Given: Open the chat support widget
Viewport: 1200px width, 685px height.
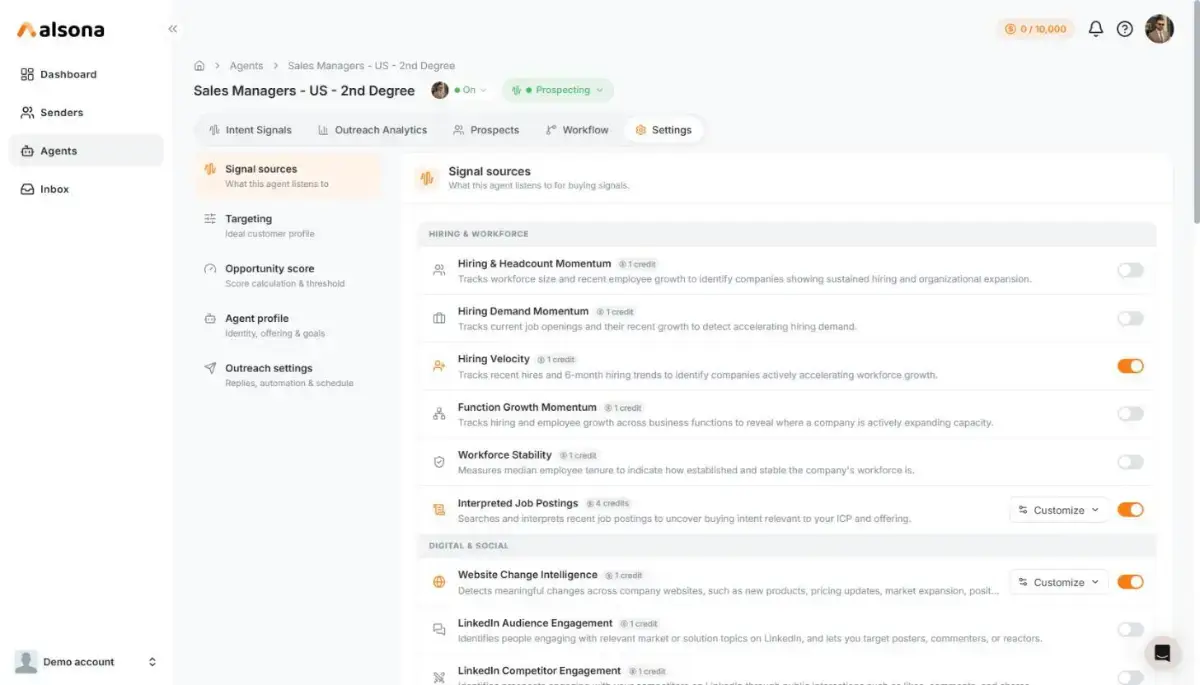Looking at the screenshot, I should 1162,653.
